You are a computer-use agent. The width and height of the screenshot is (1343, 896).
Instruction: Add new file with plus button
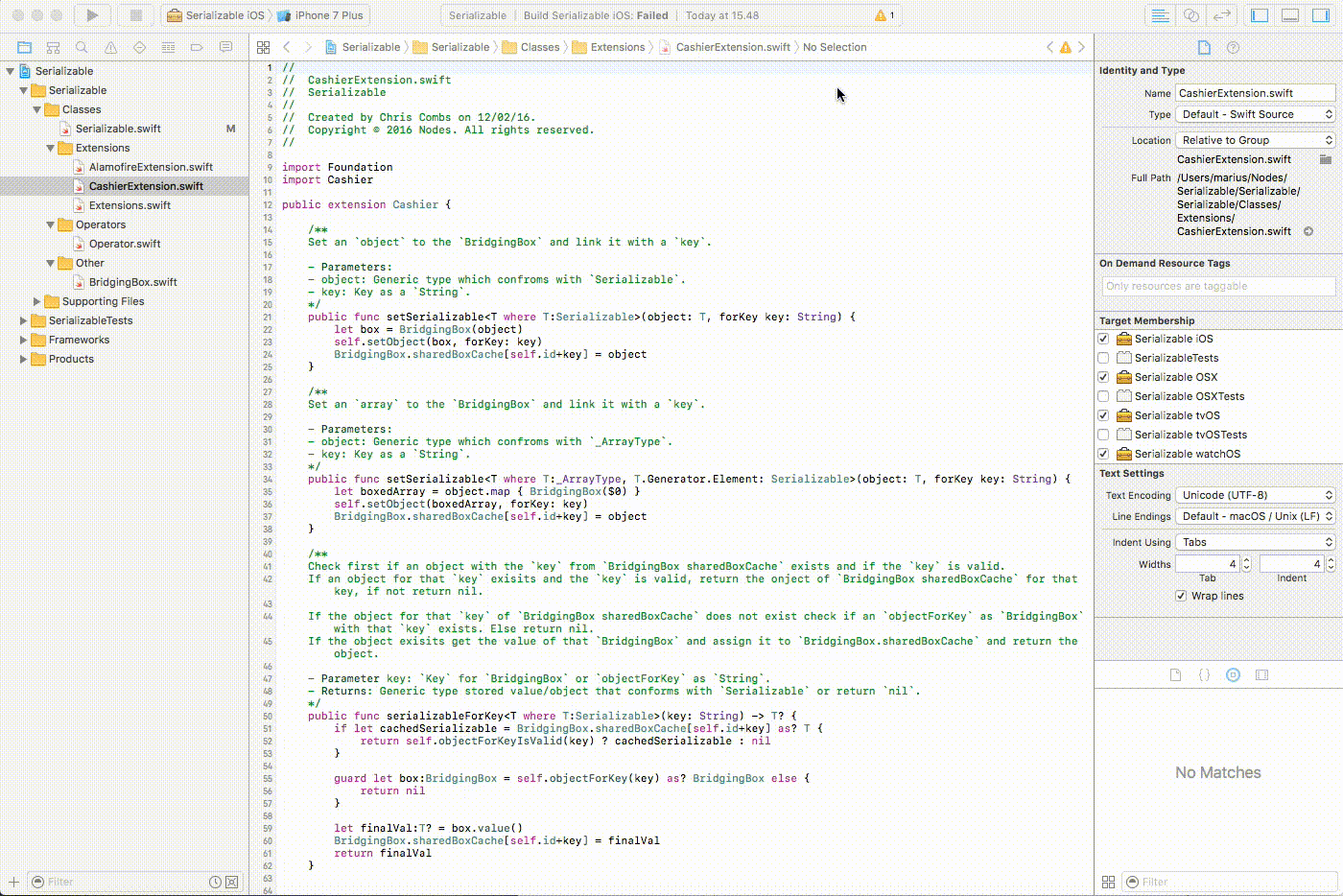(13, 882)
